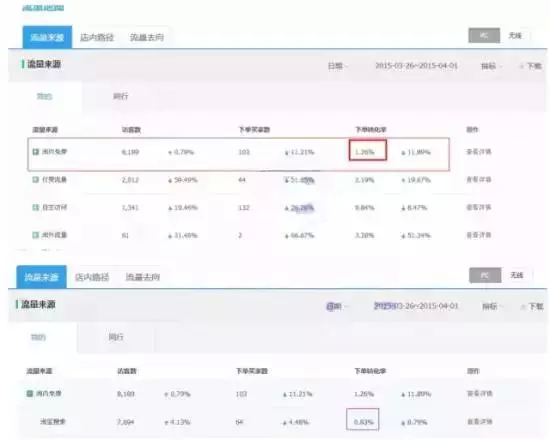This screenshot has width=550, height=440.
Task: Switch to 流量去向 tab in lower panel
Action: point(142,277)
